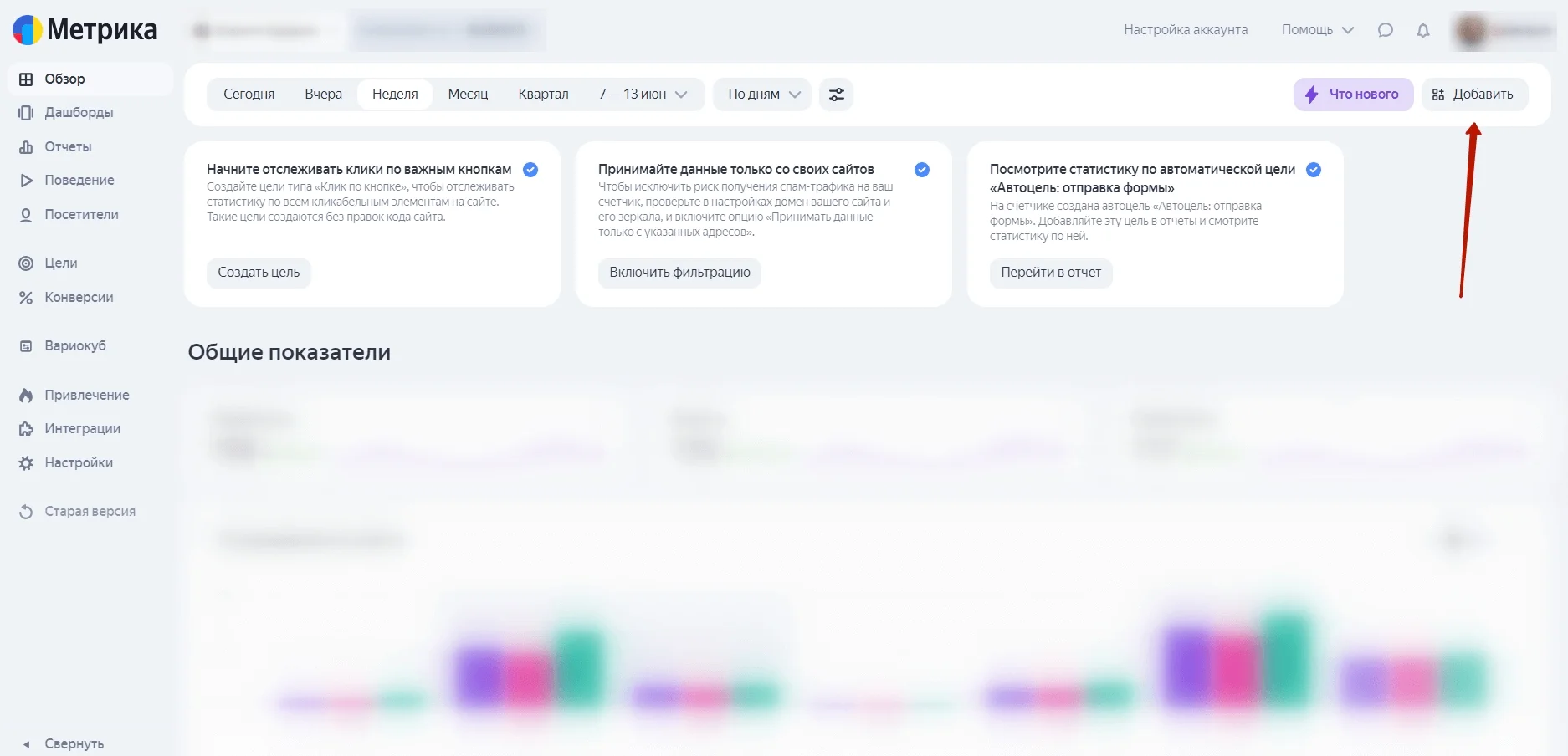
Task: Open Отчеты in the sidebar
Action: pyautogui.click(x=90, y=147)
